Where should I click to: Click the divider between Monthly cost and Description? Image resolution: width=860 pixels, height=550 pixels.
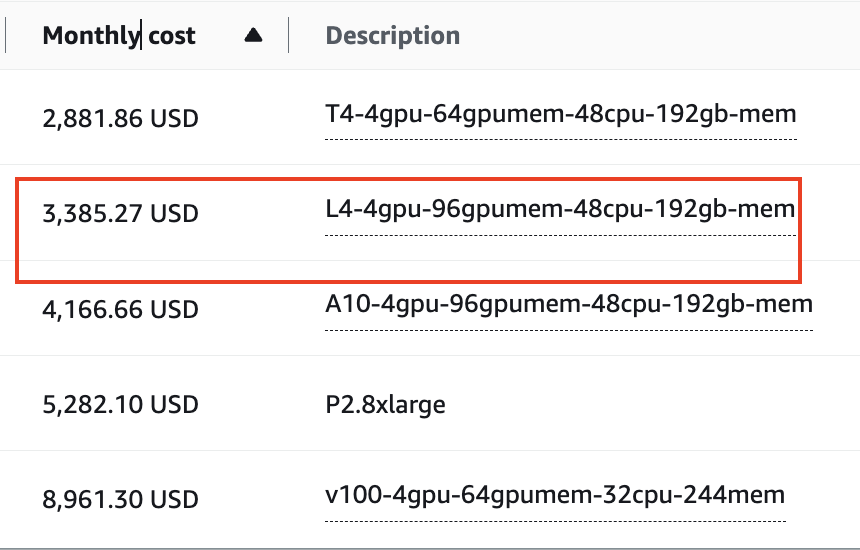pyautogui.click(x=289, y=36)
